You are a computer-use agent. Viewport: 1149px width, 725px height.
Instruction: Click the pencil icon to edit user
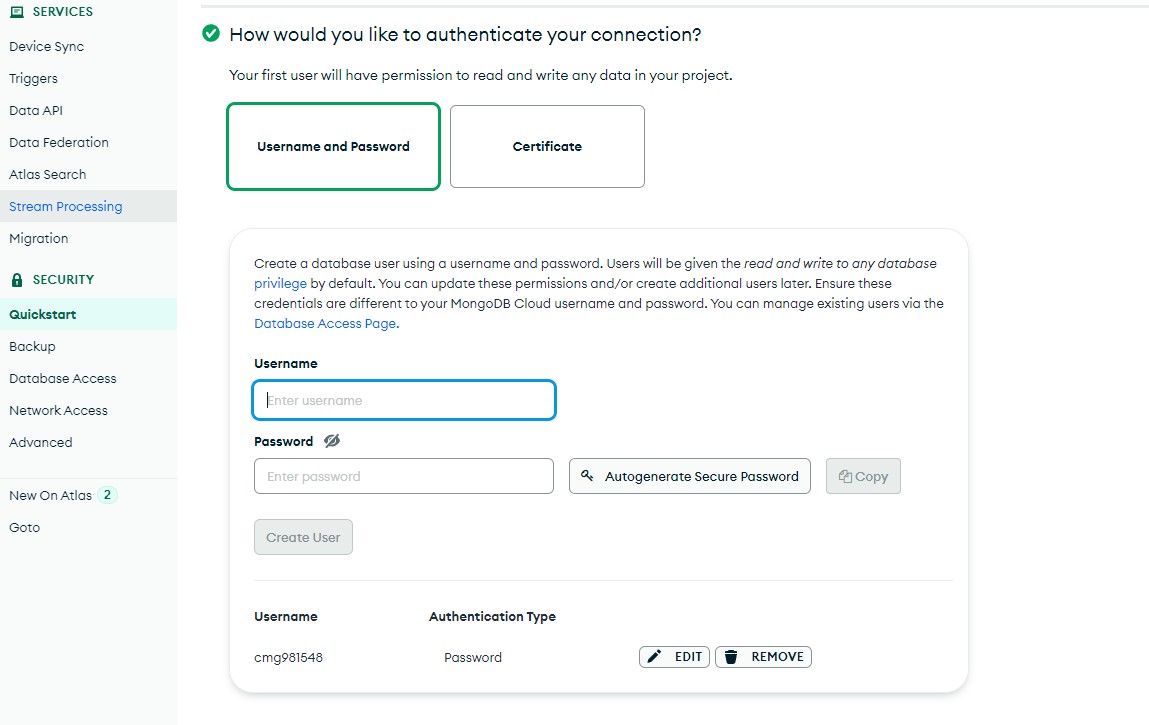click(655, 657)
